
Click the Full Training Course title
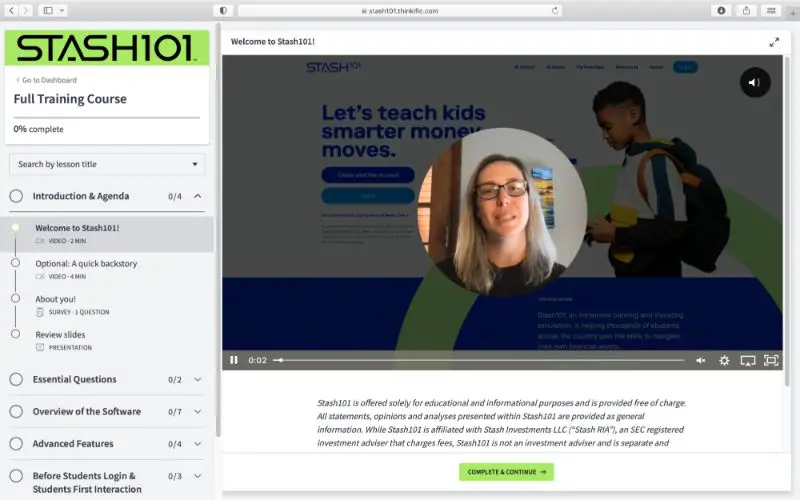tap(70, 99)
